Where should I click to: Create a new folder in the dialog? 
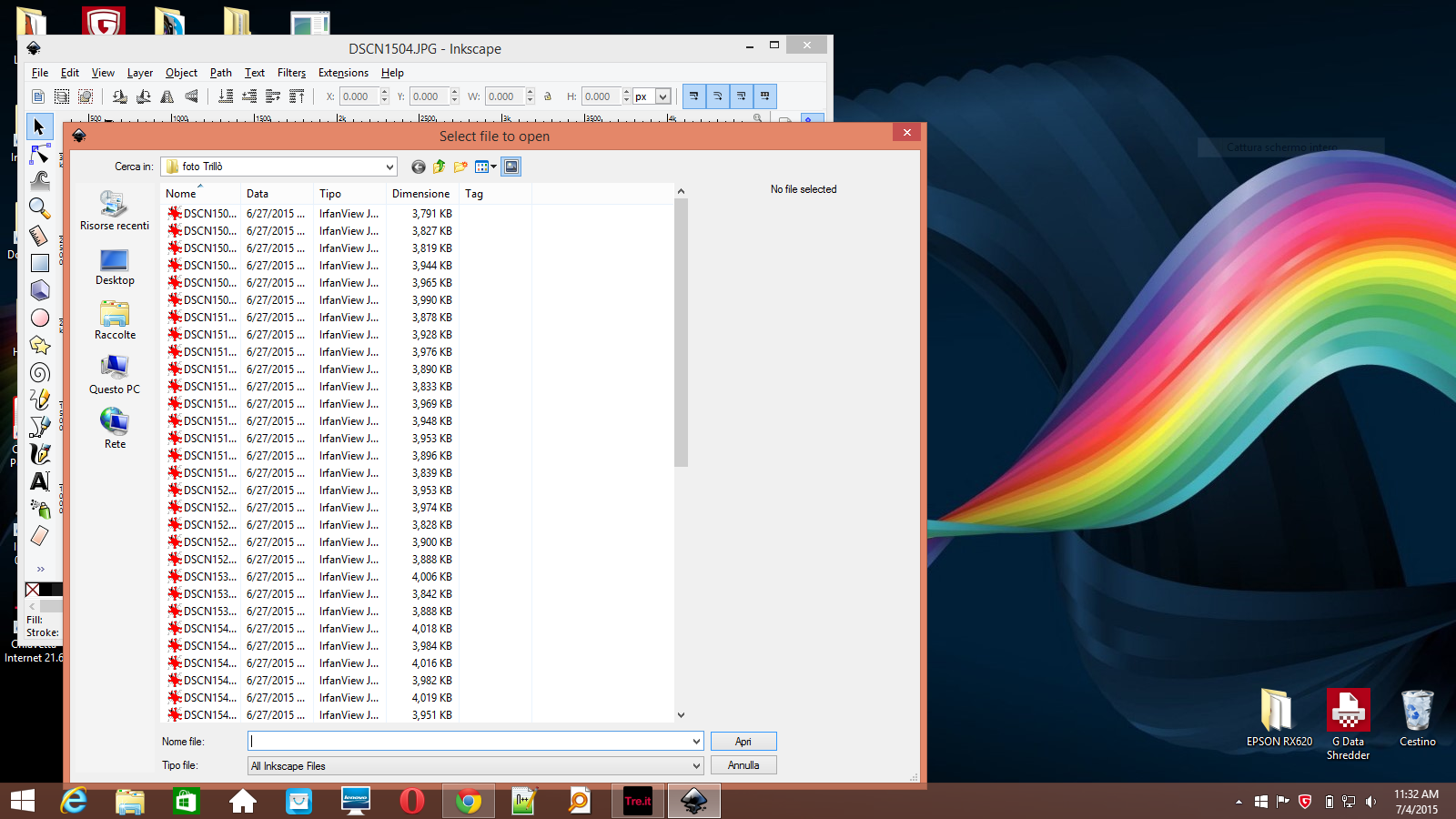tap(460, 167)
